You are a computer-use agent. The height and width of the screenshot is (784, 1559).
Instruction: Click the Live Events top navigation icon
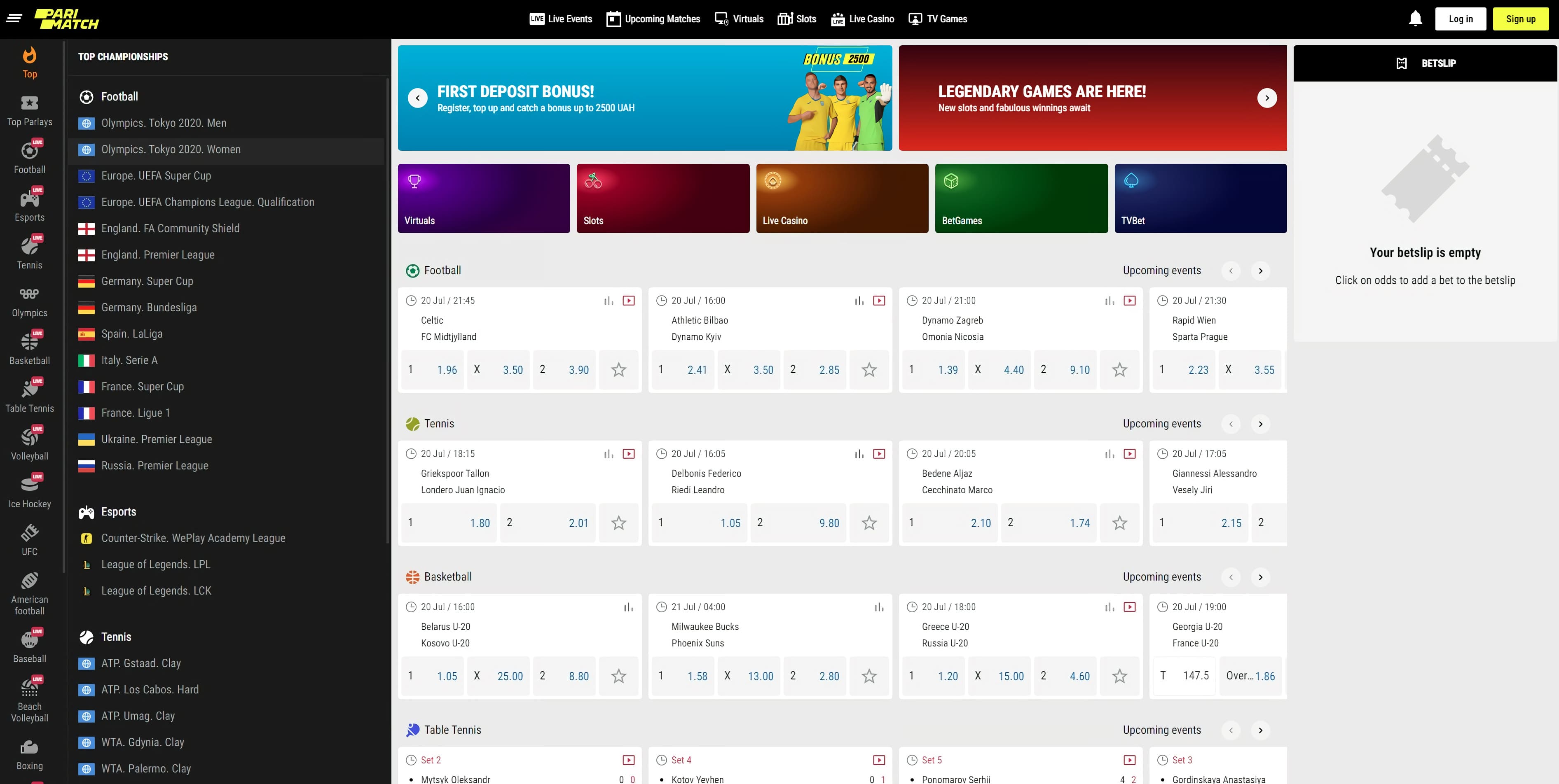tap(537, 18)
